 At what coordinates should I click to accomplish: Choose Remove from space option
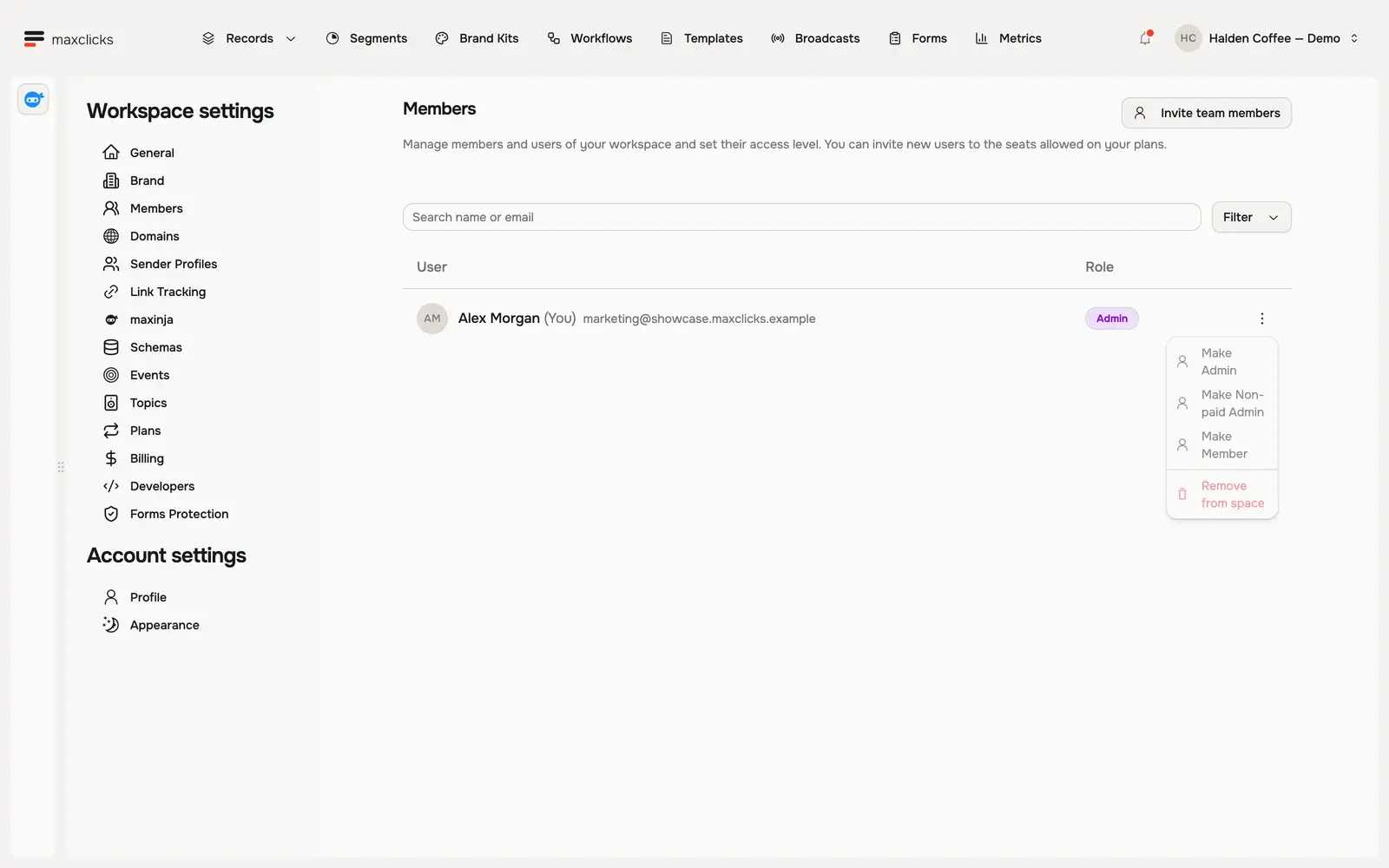1222,495
